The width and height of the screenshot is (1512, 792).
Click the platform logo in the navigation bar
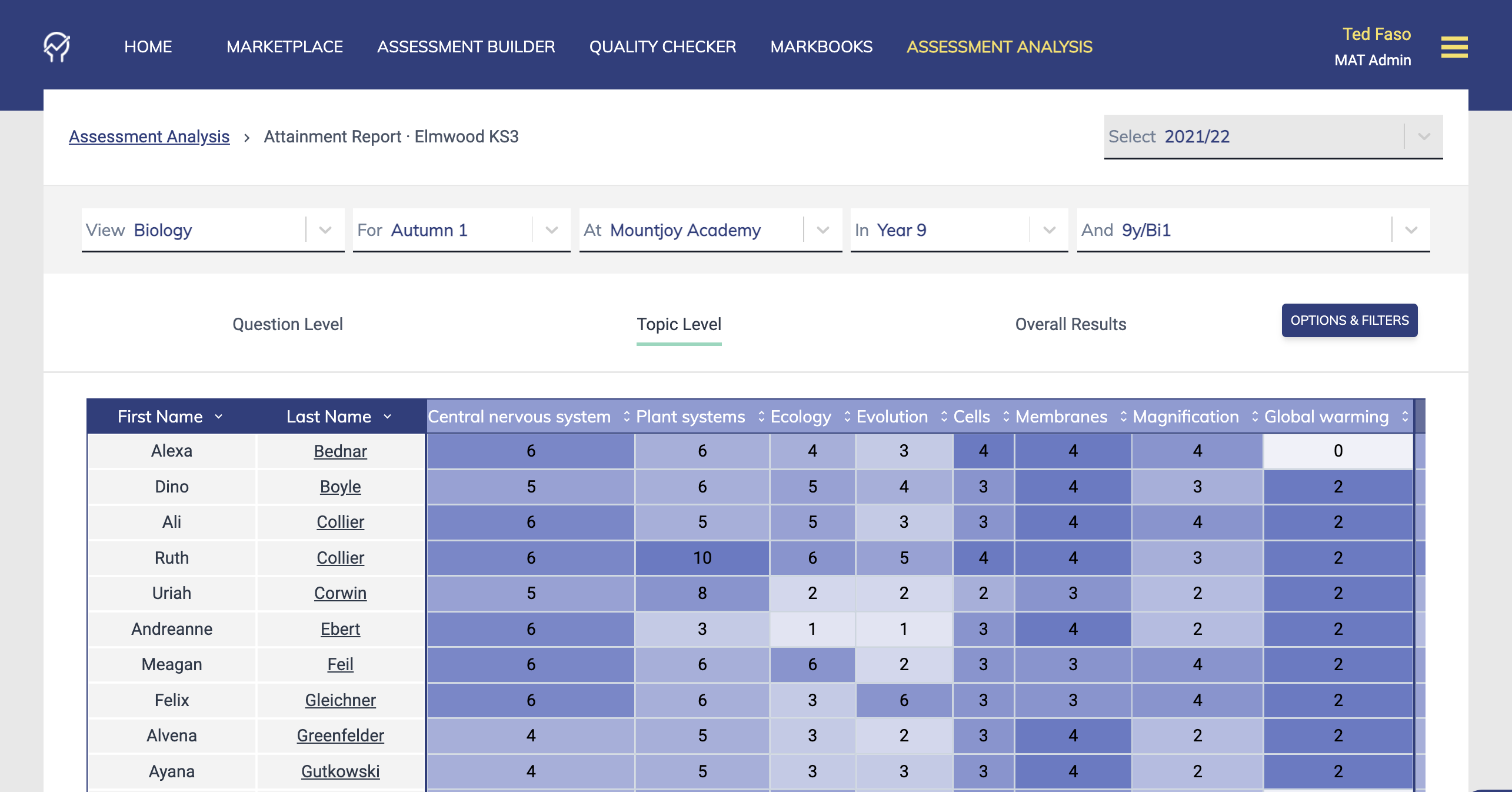coord(56,47)
